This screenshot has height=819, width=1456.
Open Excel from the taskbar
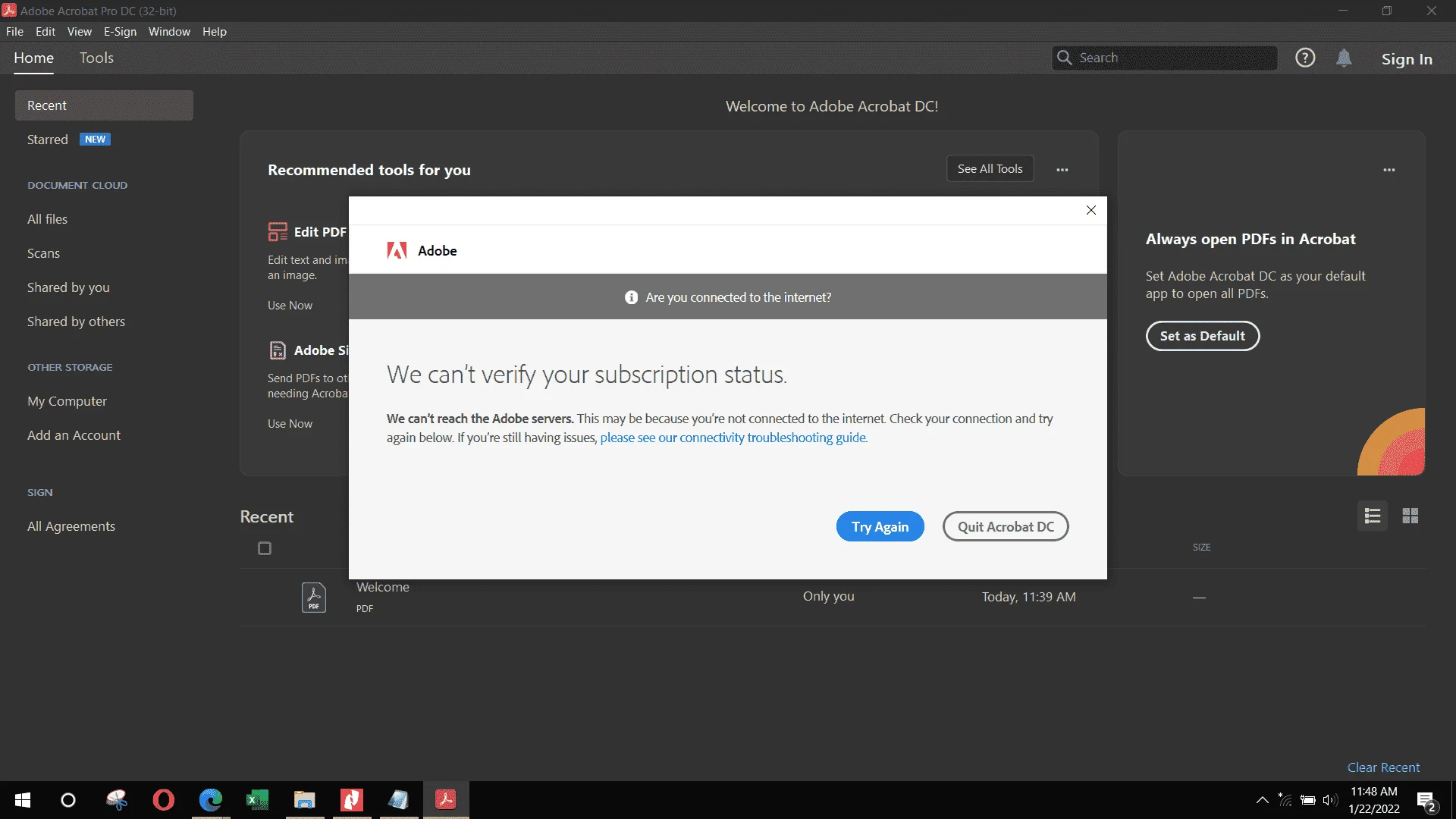click(258, 800)
